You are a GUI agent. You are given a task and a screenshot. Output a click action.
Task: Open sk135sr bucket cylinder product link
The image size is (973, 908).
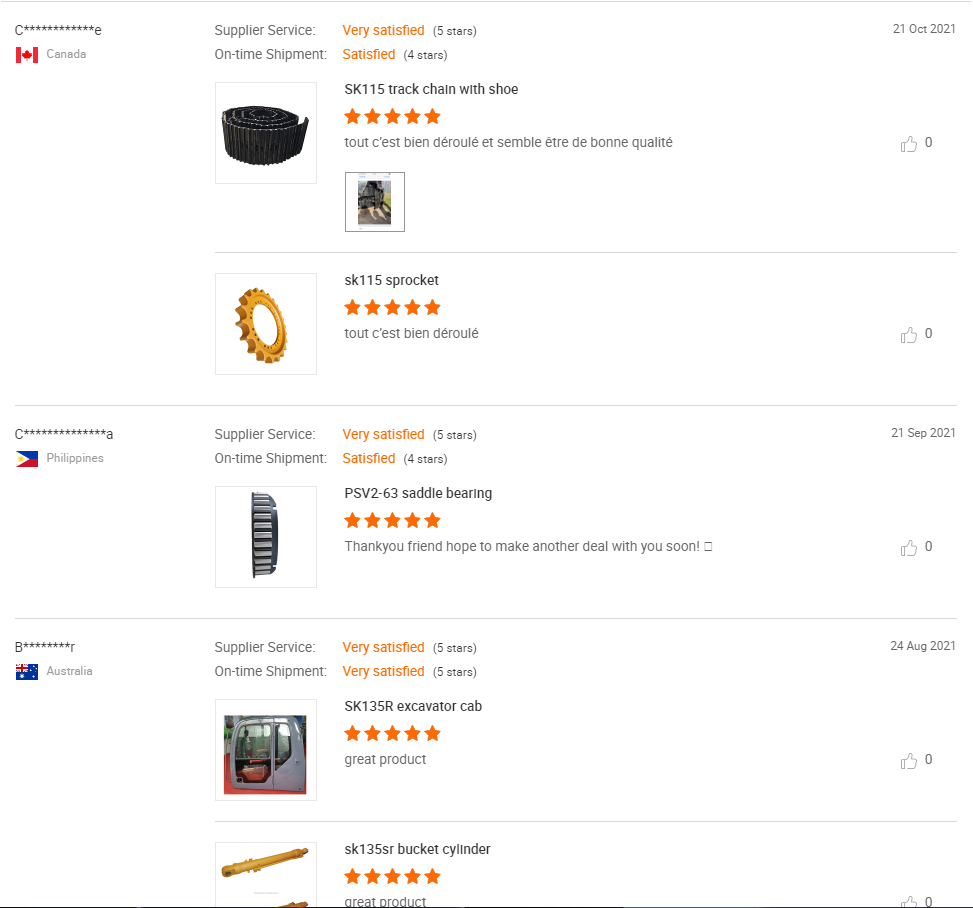(417, 849)
